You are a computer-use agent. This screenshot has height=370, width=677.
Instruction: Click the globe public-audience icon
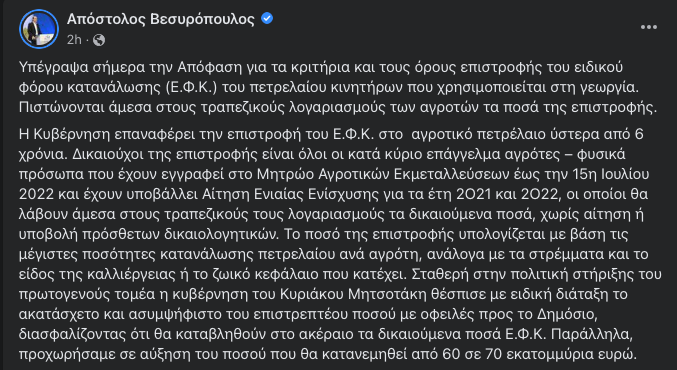99,40
